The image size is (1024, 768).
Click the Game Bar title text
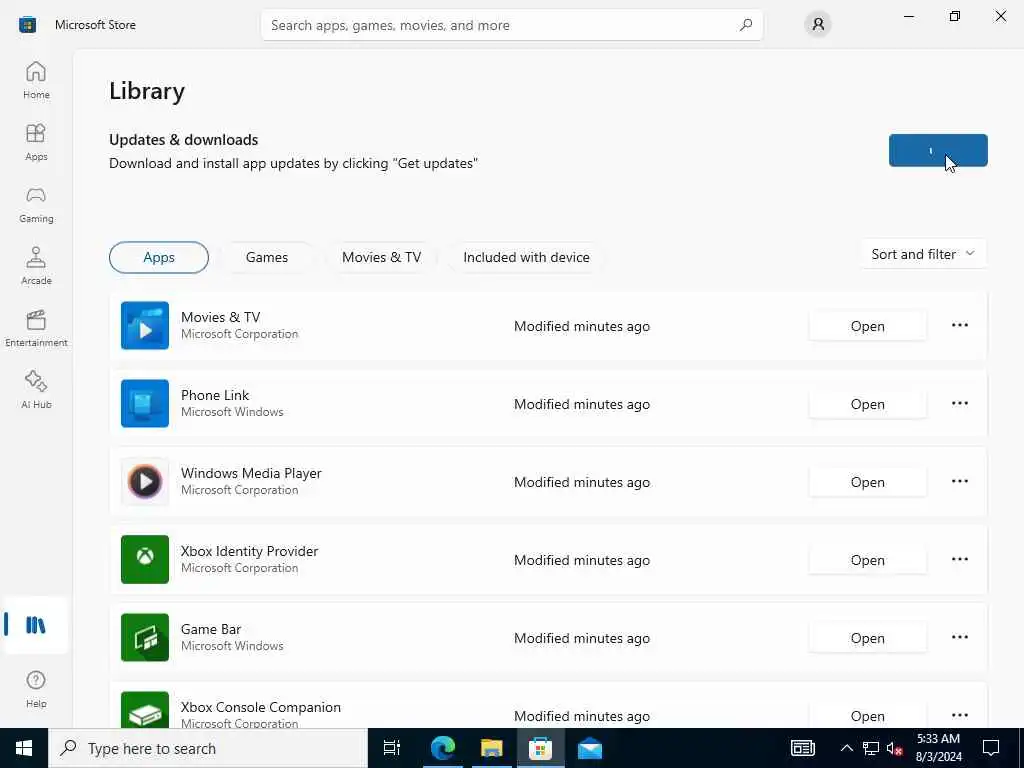point(211,629)
